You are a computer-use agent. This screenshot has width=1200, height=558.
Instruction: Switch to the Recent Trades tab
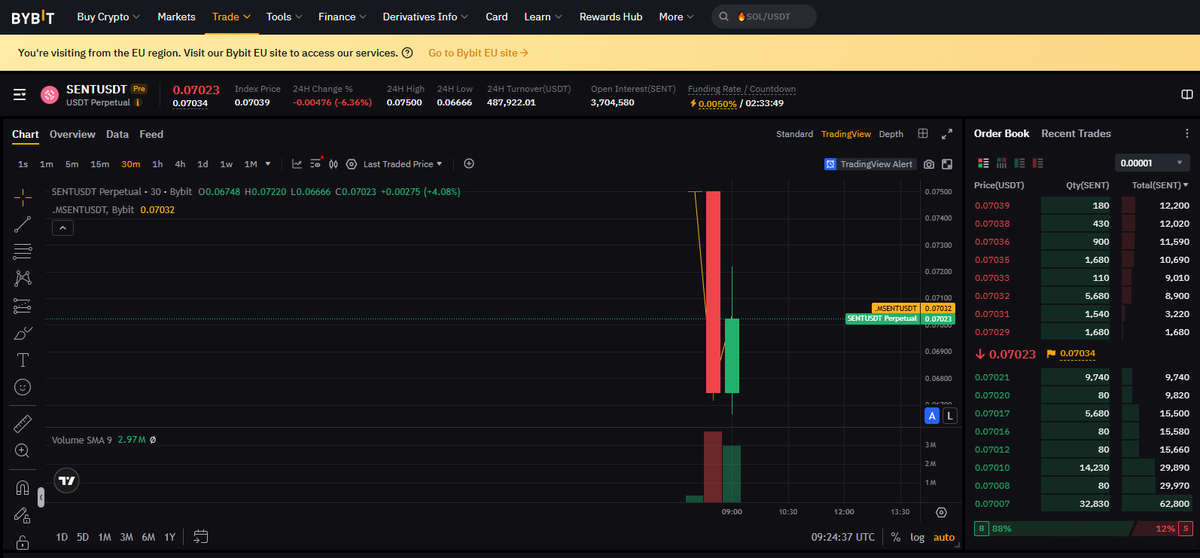[1076, 133]
